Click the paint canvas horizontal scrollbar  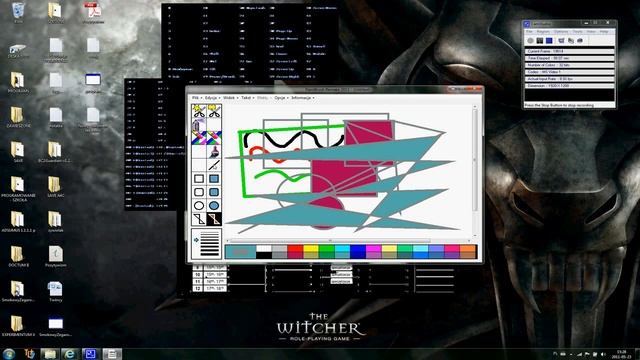click(350, 240)
